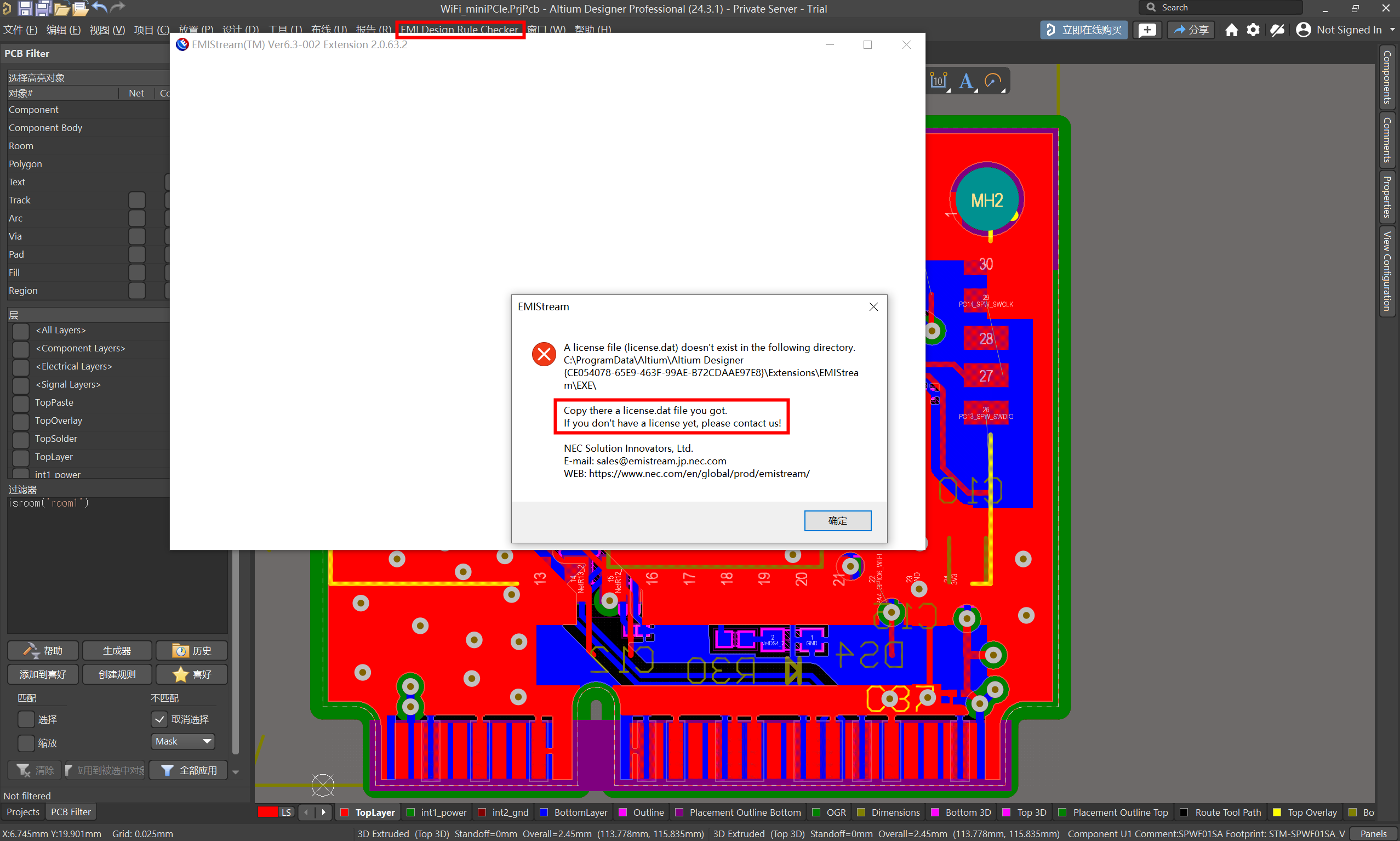Open the Mask dropdown
The image size is (1400, 841).
(x=183, y=741)
